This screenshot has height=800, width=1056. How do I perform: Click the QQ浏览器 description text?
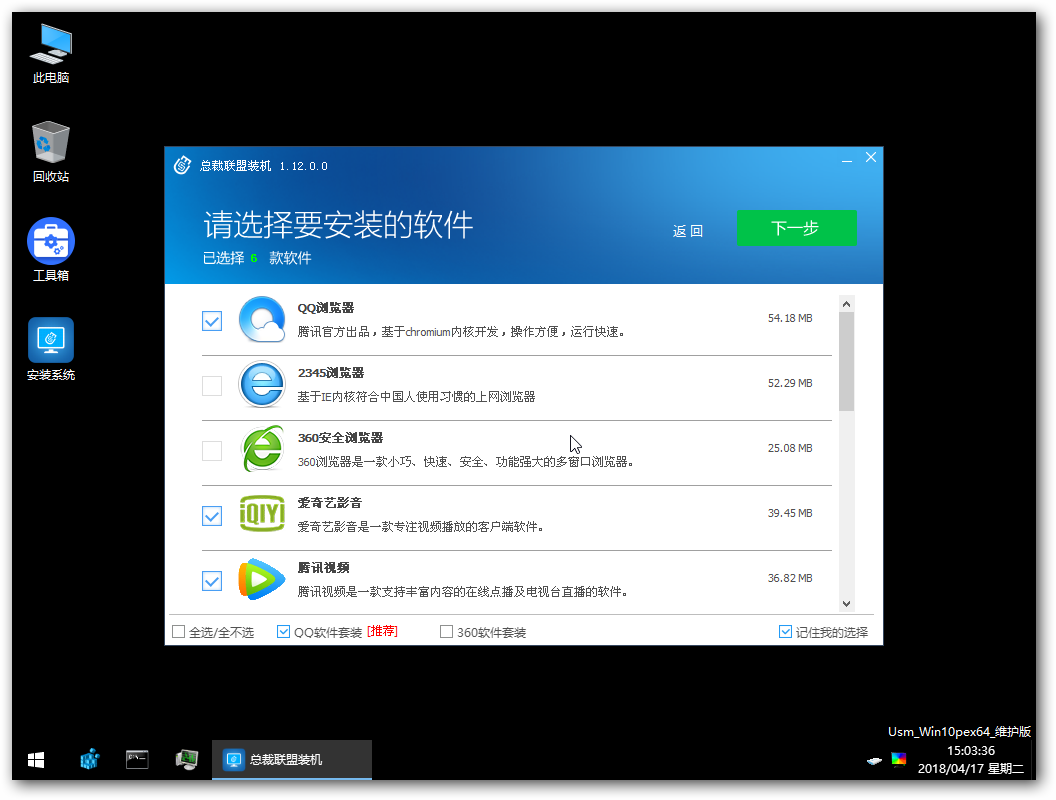tap(462, 332)
